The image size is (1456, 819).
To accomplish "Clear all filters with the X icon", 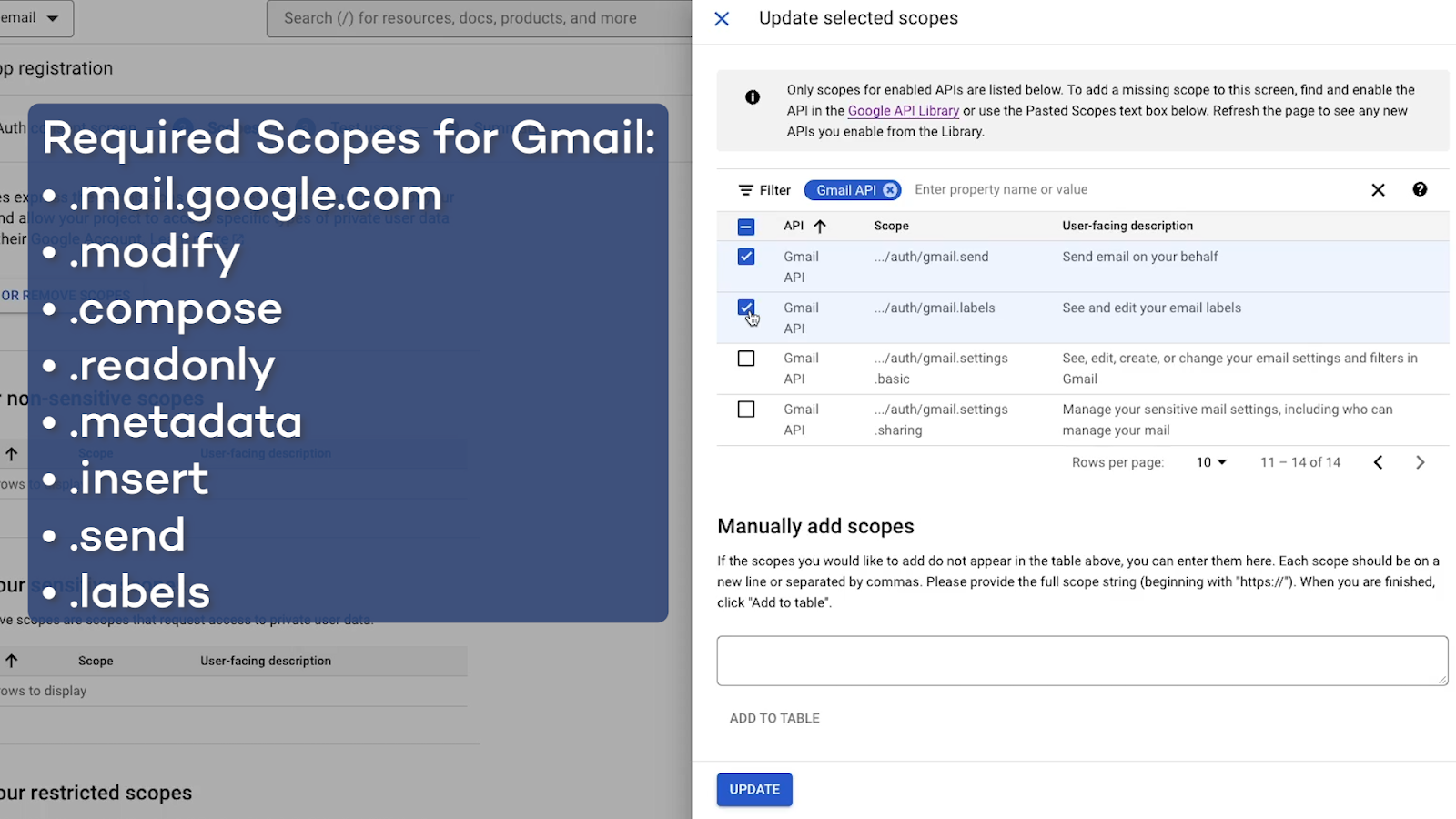I will [1378, 189].
